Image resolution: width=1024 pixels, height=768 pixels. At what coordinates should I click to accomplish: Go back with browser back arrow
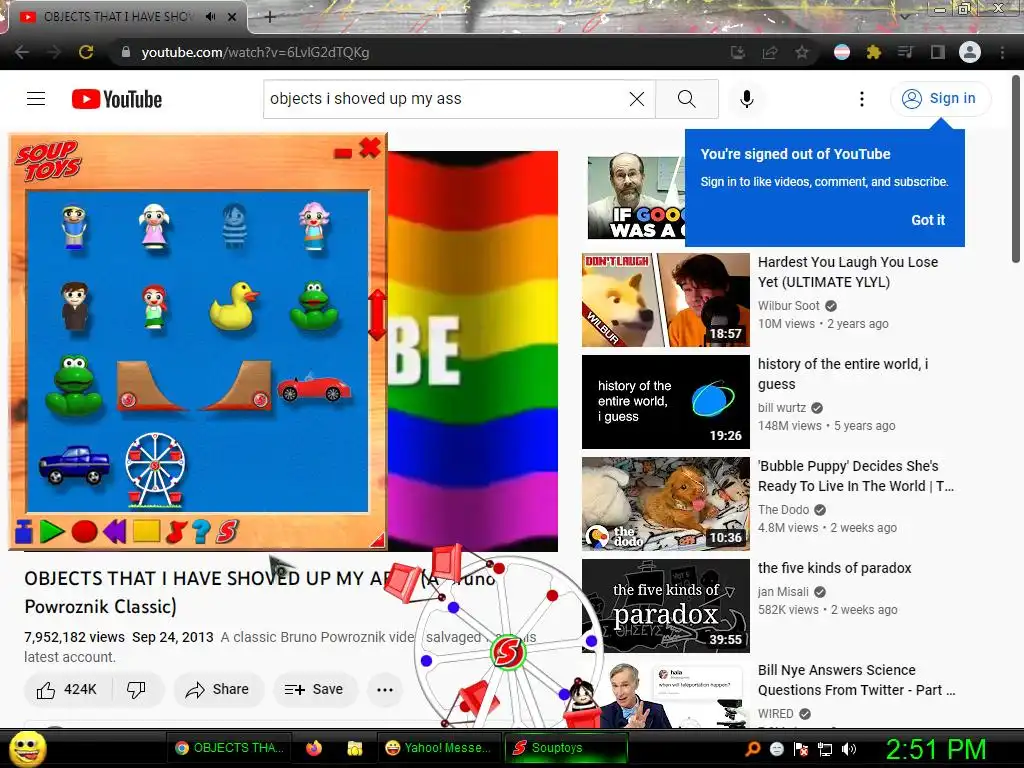(x=22, y=52)
